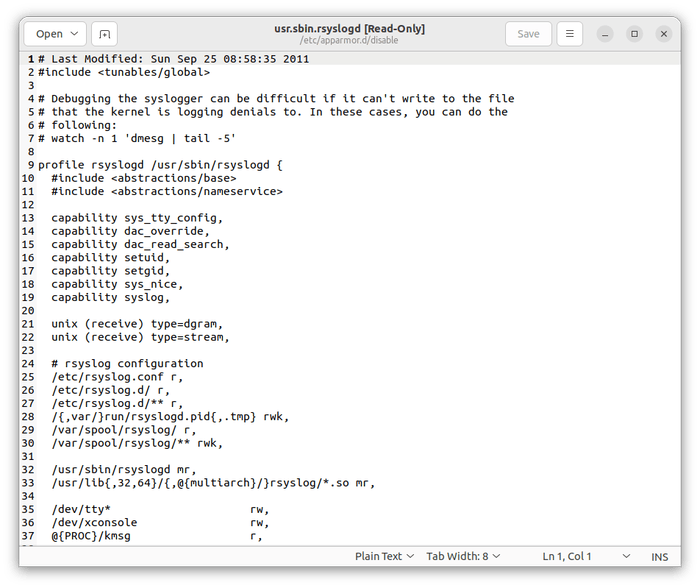Click 'that the kernel is logging' comment line
This screenshot has height=588, width=700.
273,112
